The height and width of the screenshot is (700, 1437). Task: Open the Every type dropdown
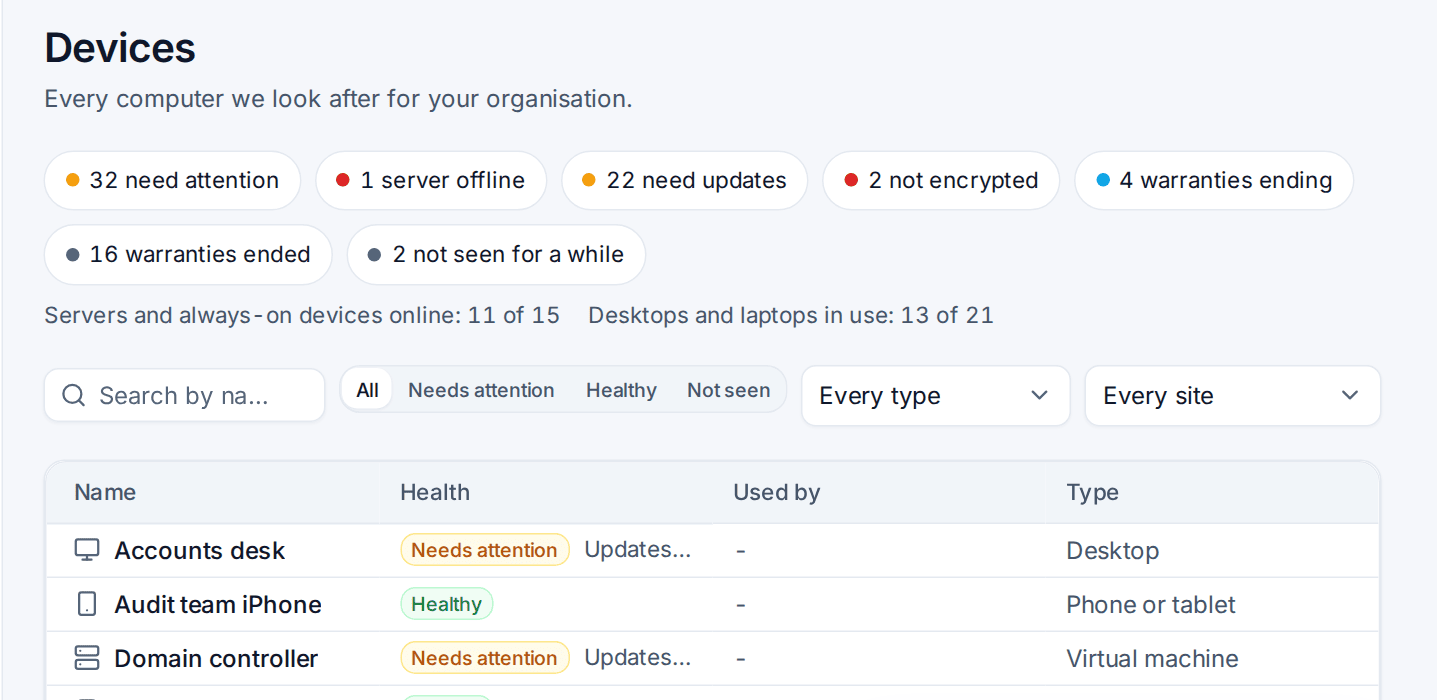[935, 396]
